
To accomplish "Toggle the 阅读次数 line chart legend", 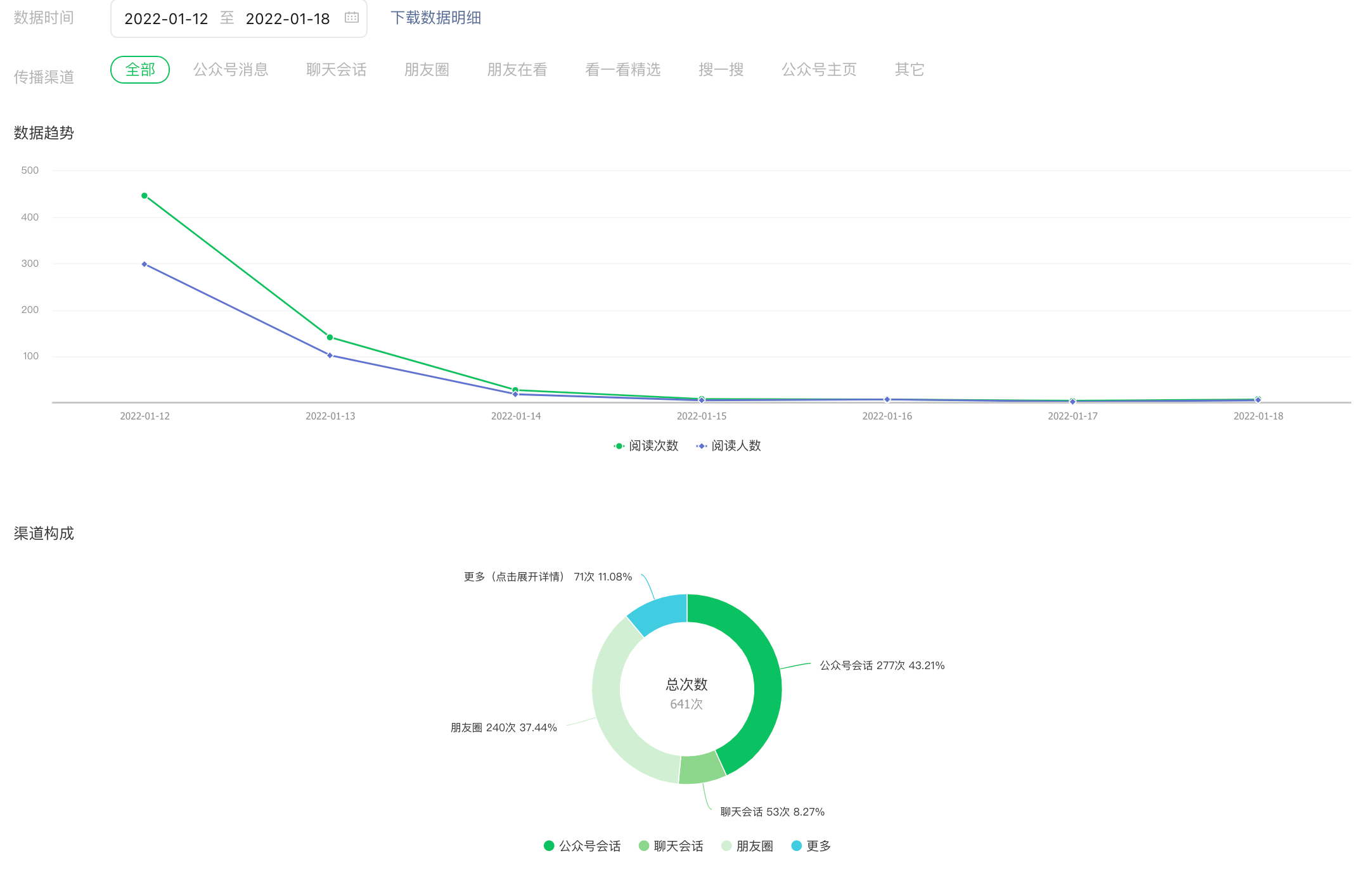I will click(x=647, y=446).
